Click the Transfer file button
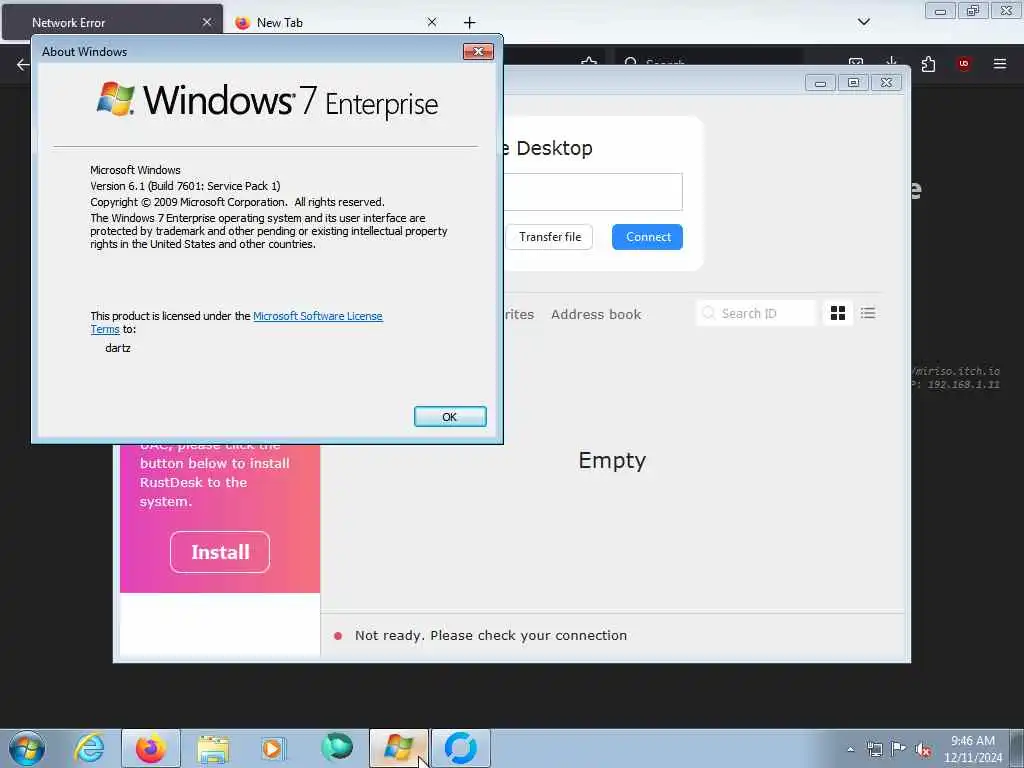The image size is (1024, 768). pyautogui.click(x=549, y=237)
